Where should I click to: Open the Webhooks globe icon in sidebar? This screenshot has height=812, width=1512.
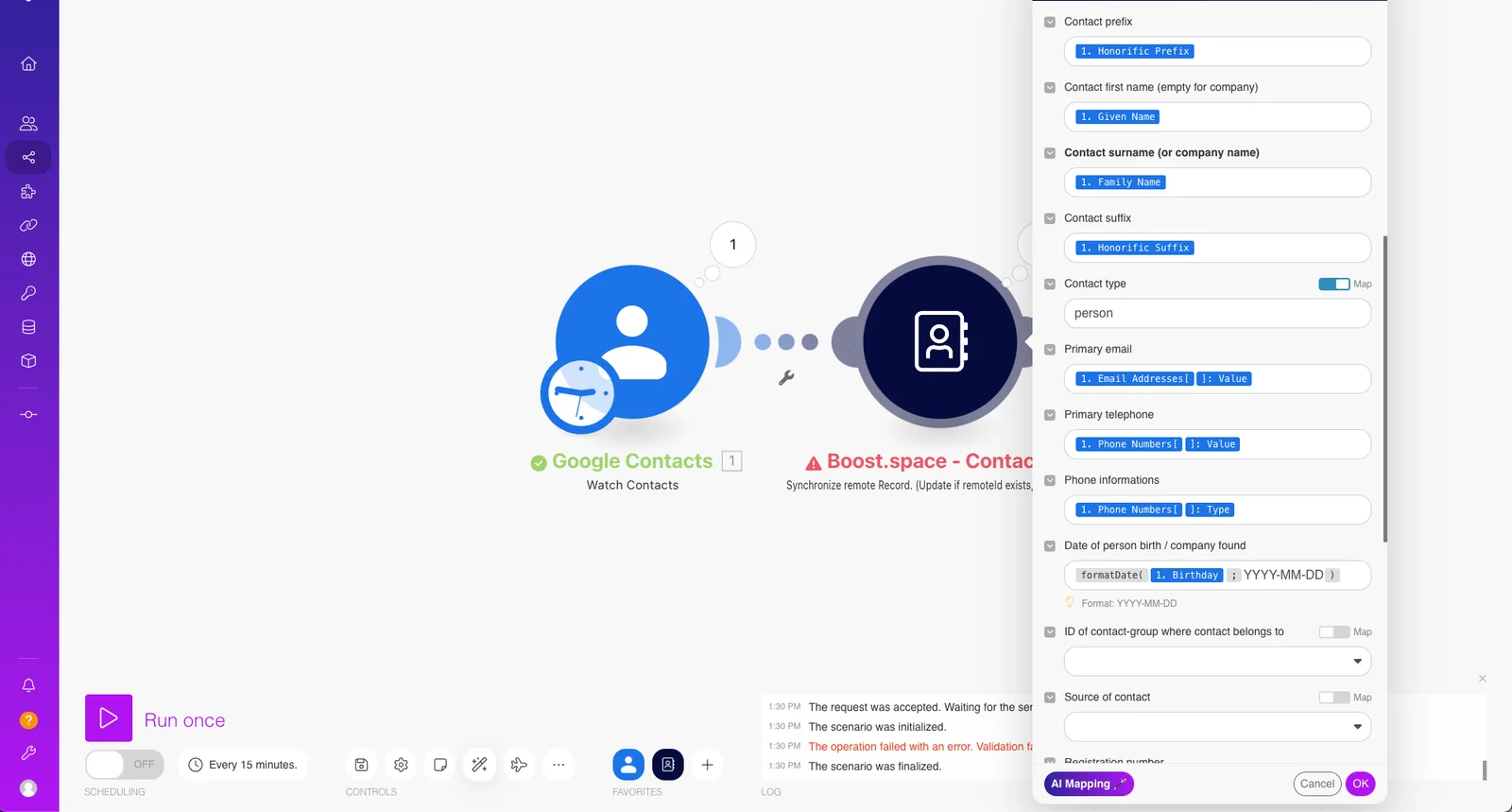28,259
